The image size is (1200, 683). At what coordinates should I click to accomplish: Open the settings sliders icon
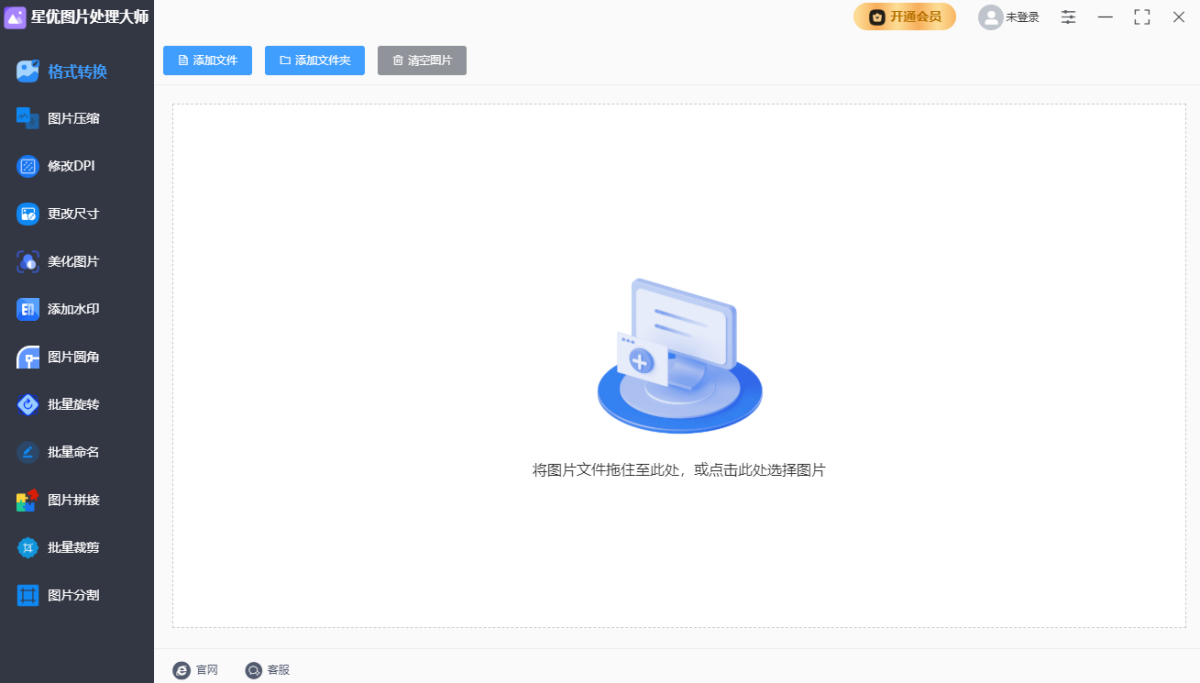[x=1068, y=17]
